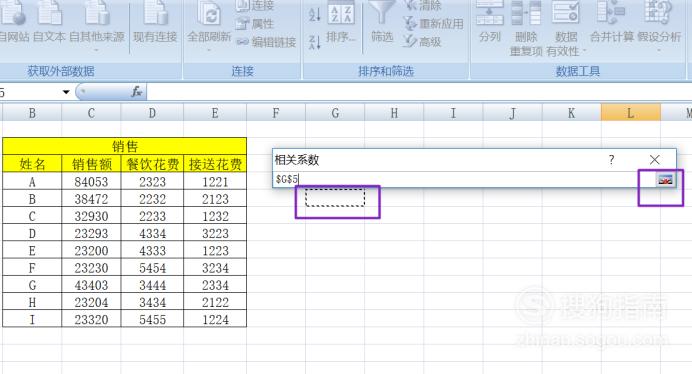Click the Reapply (重新应用) filter button

[x=433, y=23]
